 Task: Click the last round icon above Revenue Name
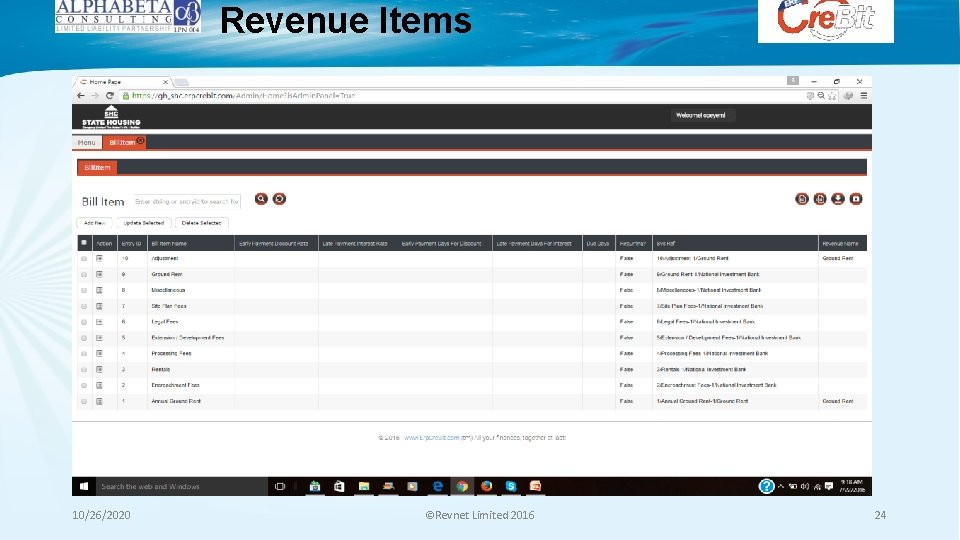[x=856, y=199]
